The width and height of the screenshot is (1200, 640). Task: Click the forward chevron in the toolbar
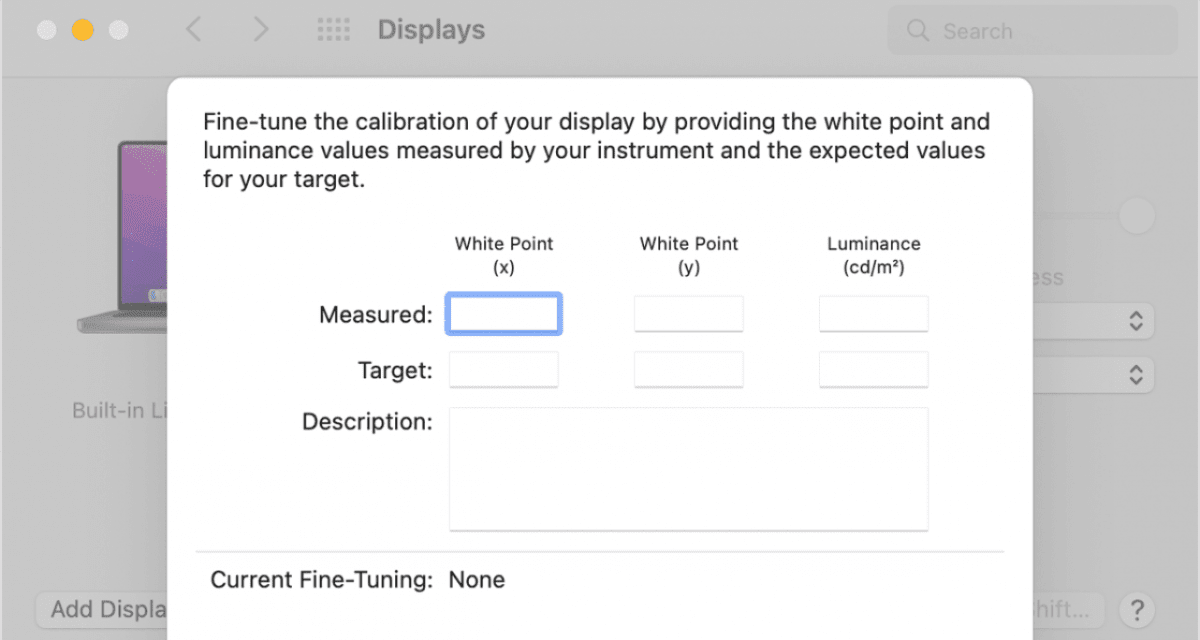261,30
